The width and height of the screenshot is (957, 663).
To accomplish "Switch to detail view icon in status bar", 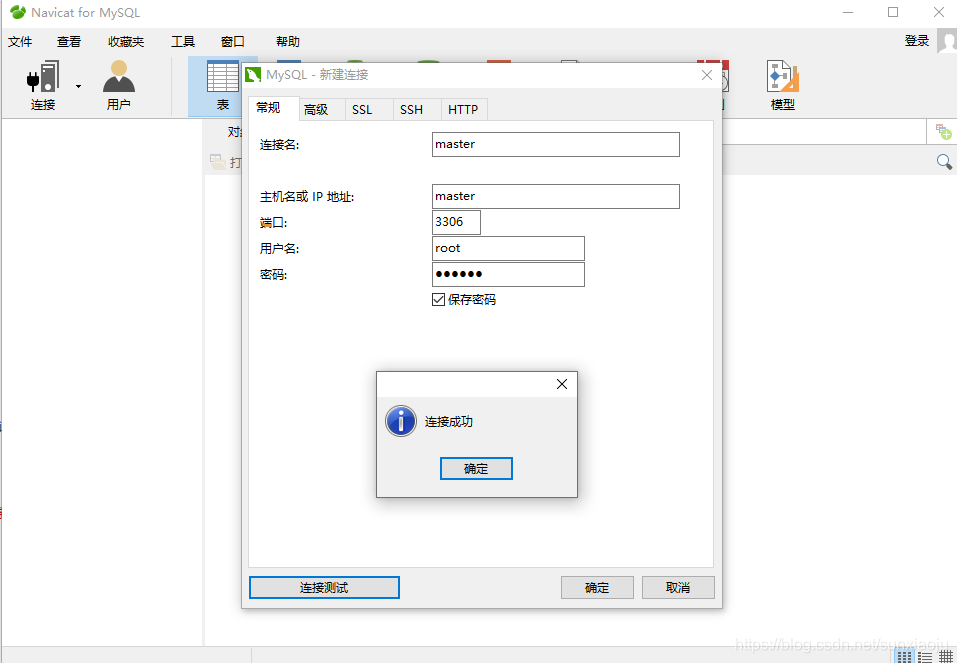I will pyautogui.click(x=945, y=656).
